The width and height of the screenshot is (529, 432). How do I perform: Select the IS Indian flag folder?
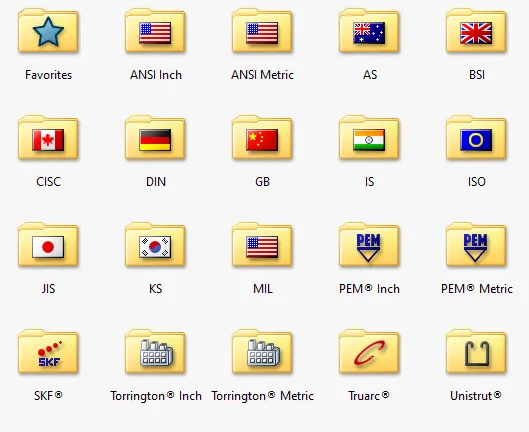(369, 138)
